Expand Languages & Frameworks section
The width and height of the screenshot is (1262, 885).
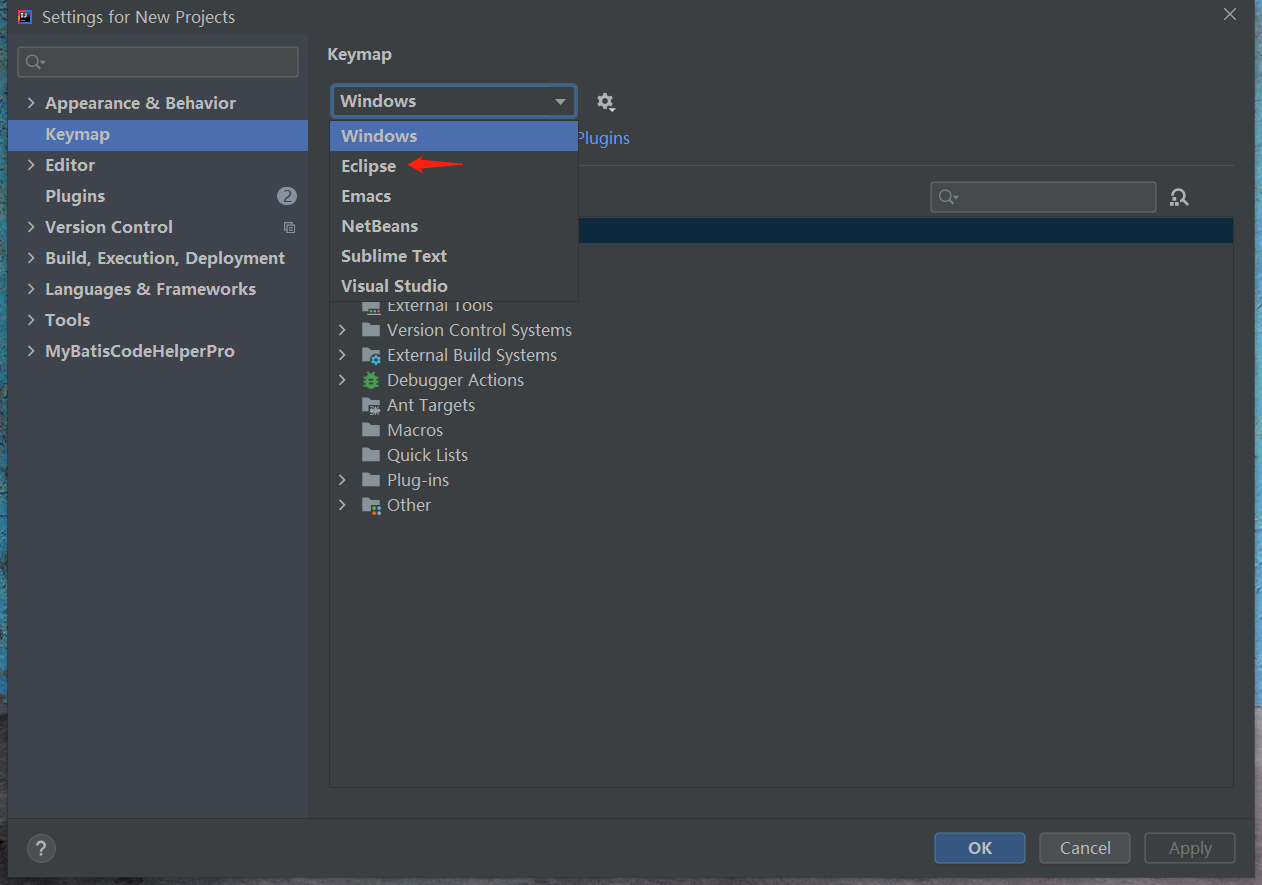pyautogui.click(x=31, y=289)
